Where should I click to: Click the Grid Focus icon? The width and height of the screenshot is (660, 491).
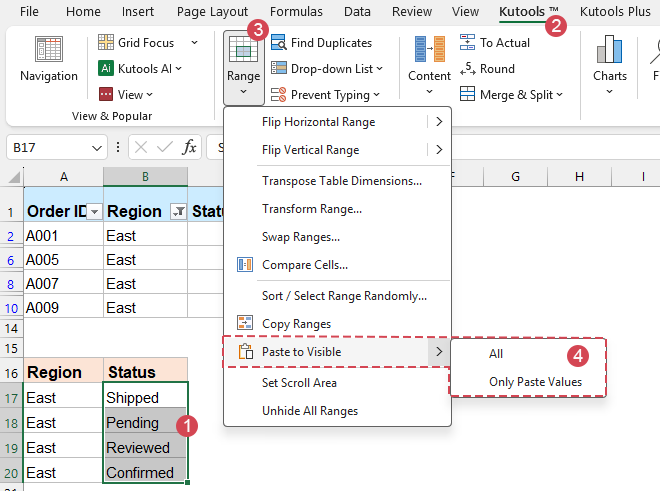pos(106,42)
